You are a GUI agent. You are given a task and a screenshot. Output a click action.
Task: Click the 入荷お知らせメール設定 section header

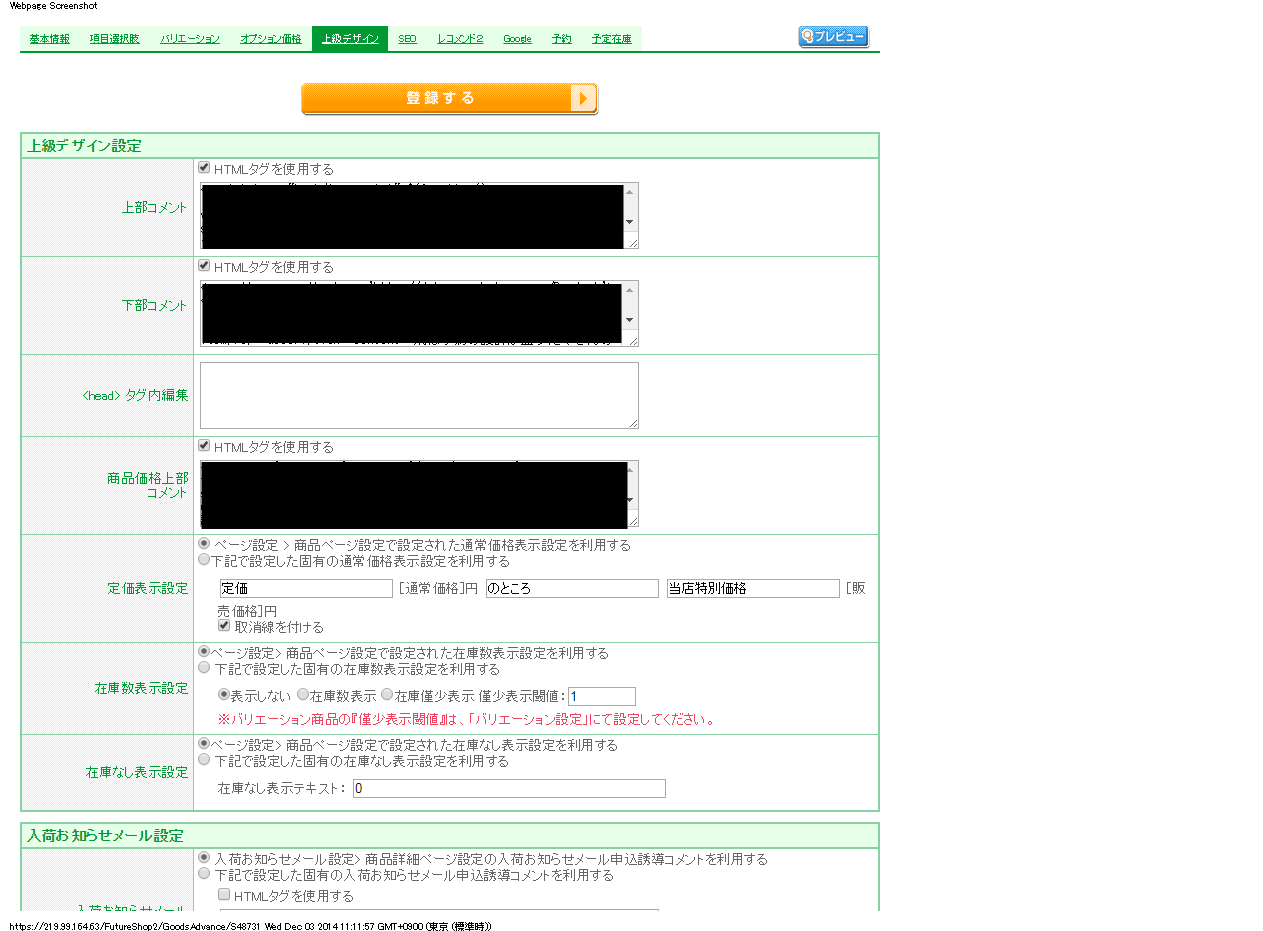pyautogui.click(x=450, y=836)
